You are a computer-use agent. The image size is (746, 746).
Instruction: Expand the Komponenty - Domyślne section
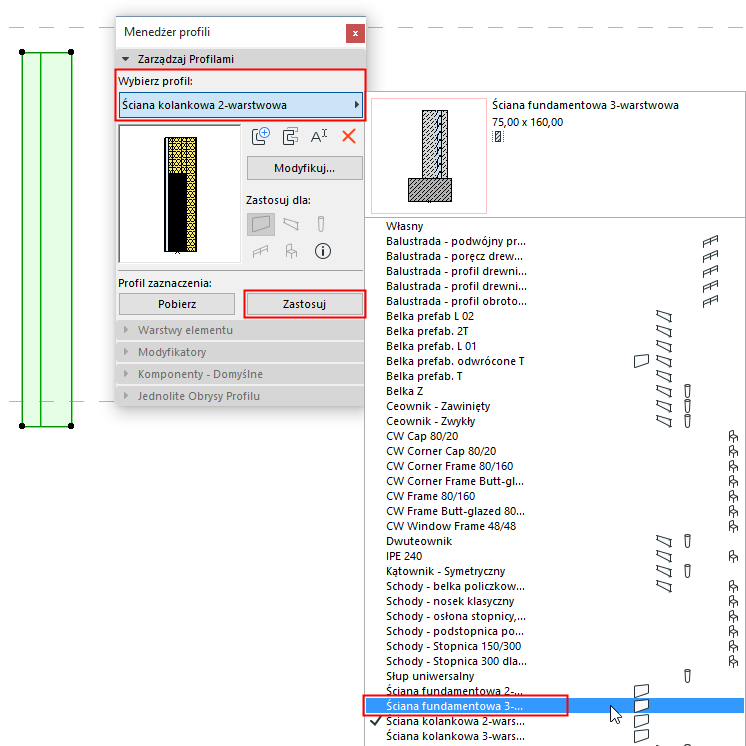pos(240,374)
